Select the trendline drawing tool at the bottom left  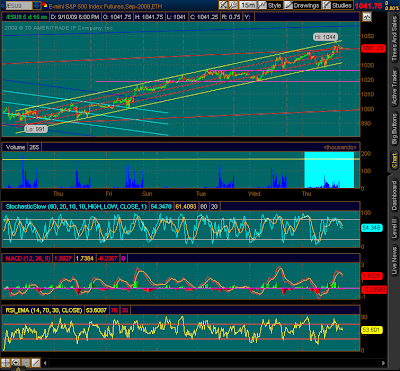pos(36,362)
